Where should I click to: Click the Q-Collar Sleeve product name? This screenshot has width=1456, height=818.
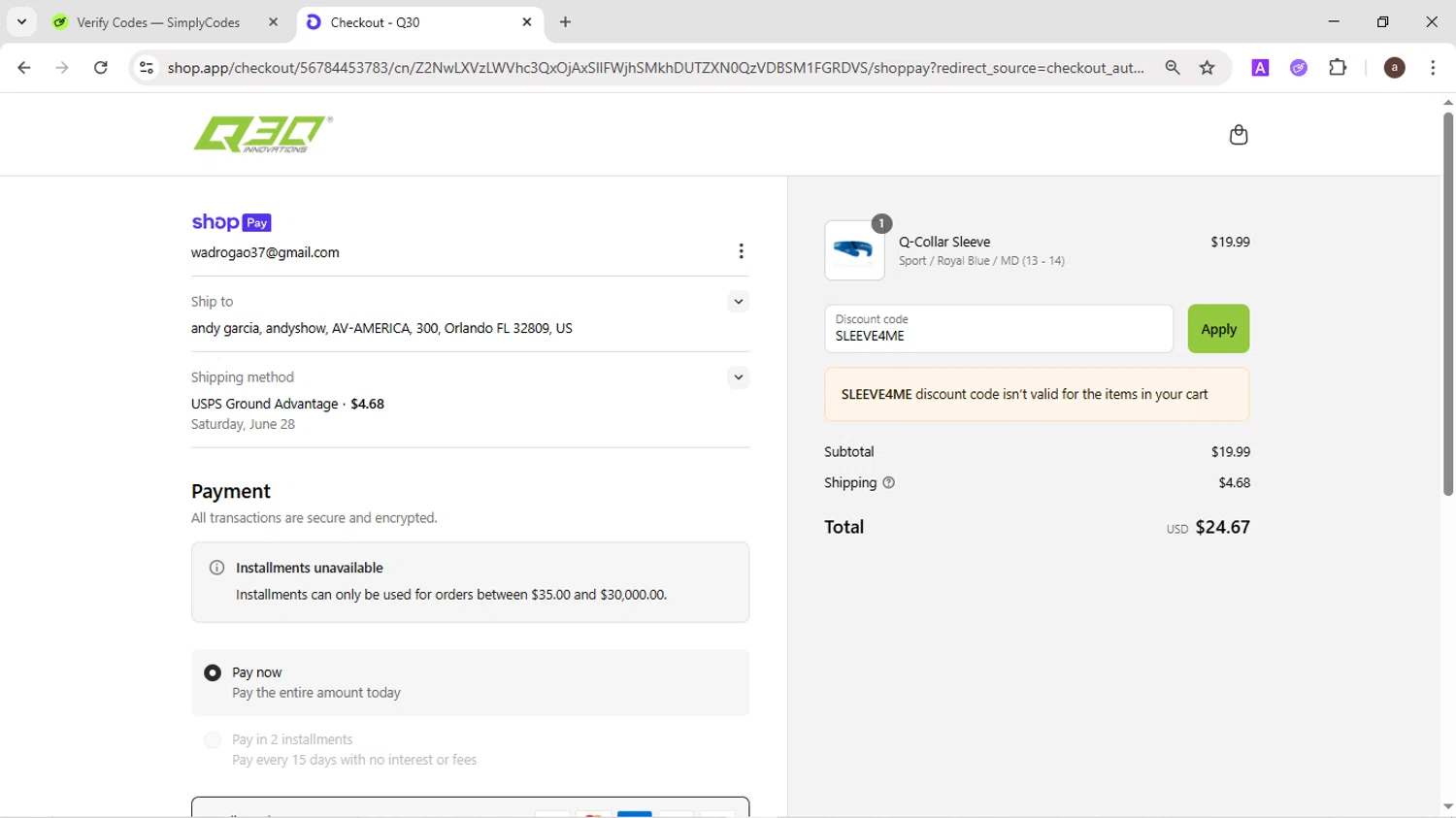[x=944, y=242]
